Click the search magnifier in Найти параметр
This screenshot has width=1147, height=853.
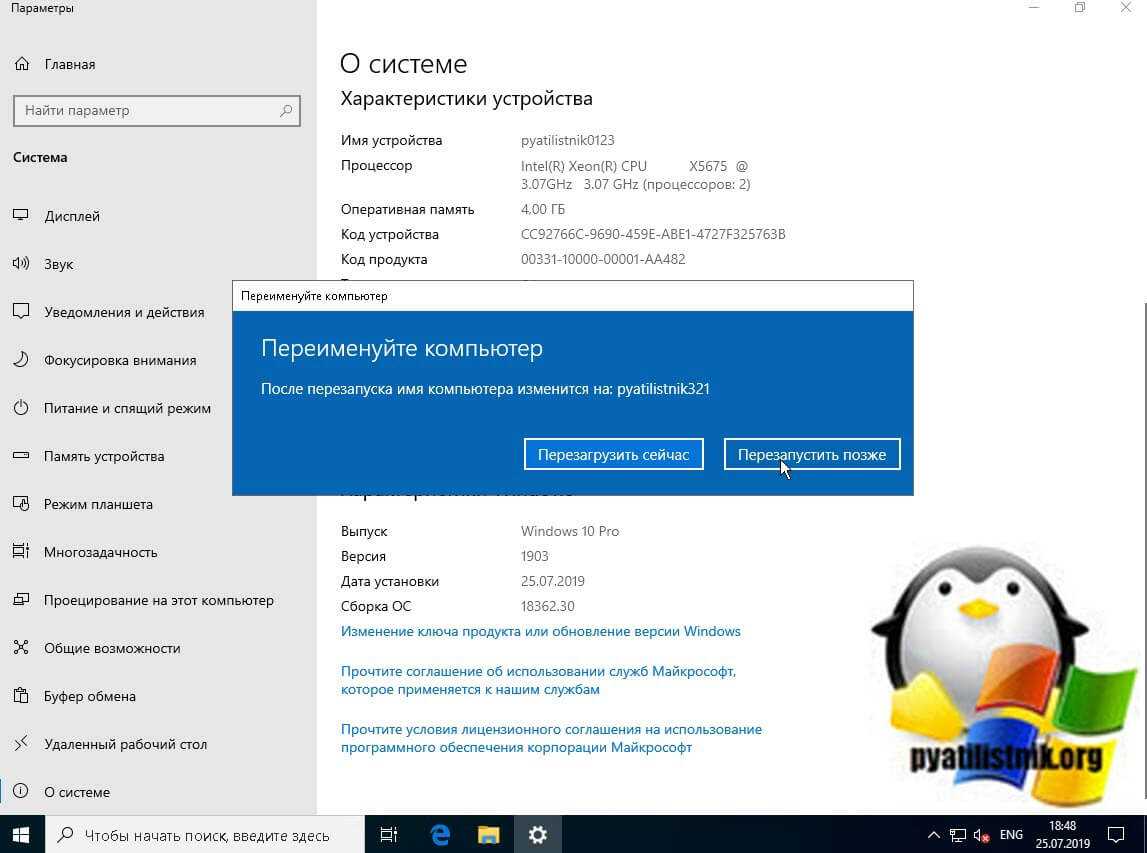[286, 110]
